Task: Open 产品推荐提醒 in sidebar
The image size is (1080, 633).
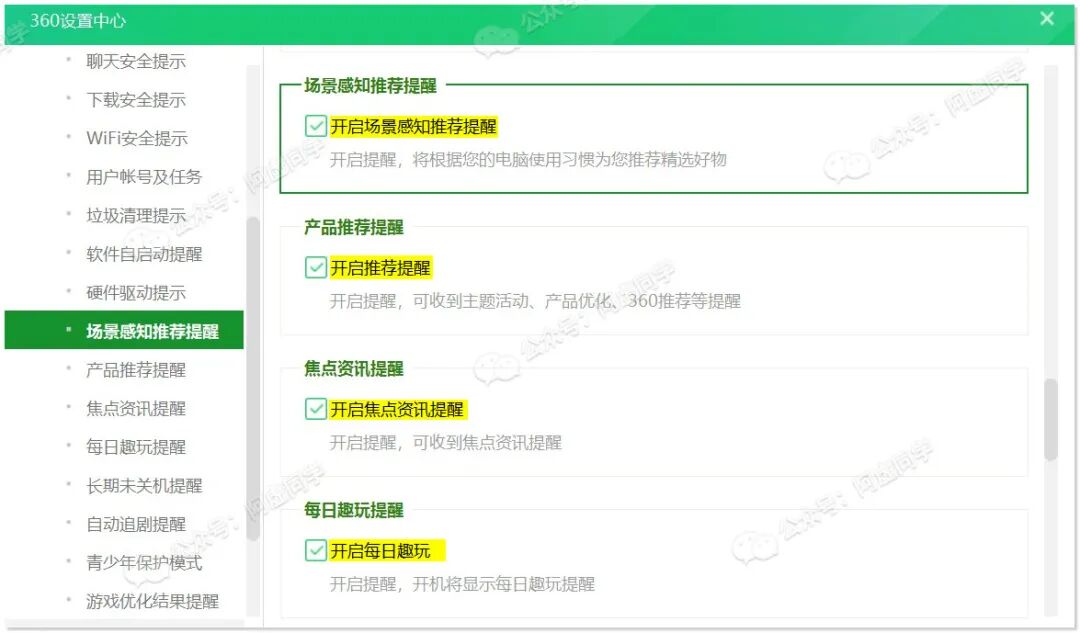Action: point(136,370)
